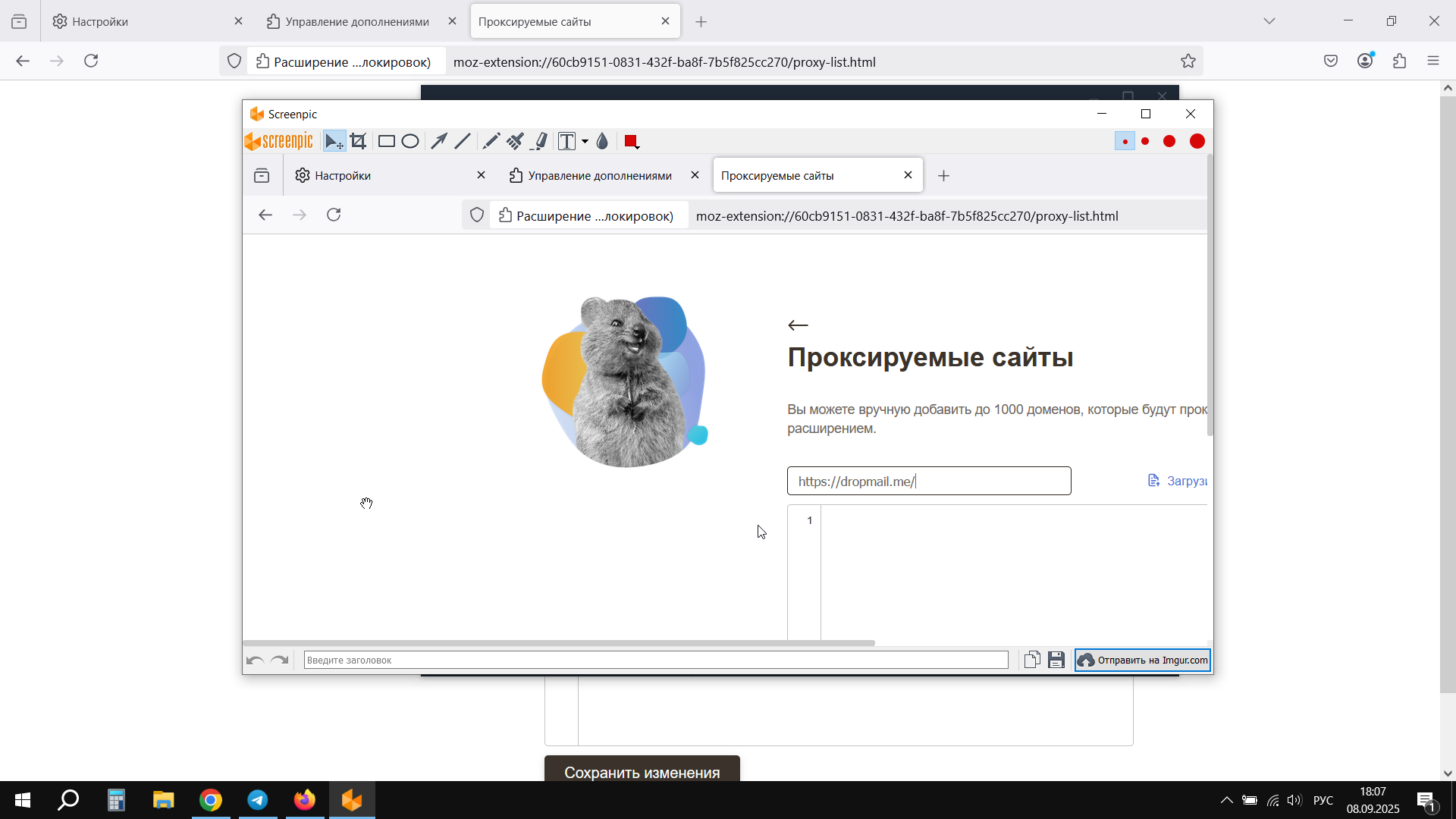The image size is (1456, 819).
Task: Open Firefox list all tabs dropdown
Action: pyautogui.click(x=1269, y=21)
